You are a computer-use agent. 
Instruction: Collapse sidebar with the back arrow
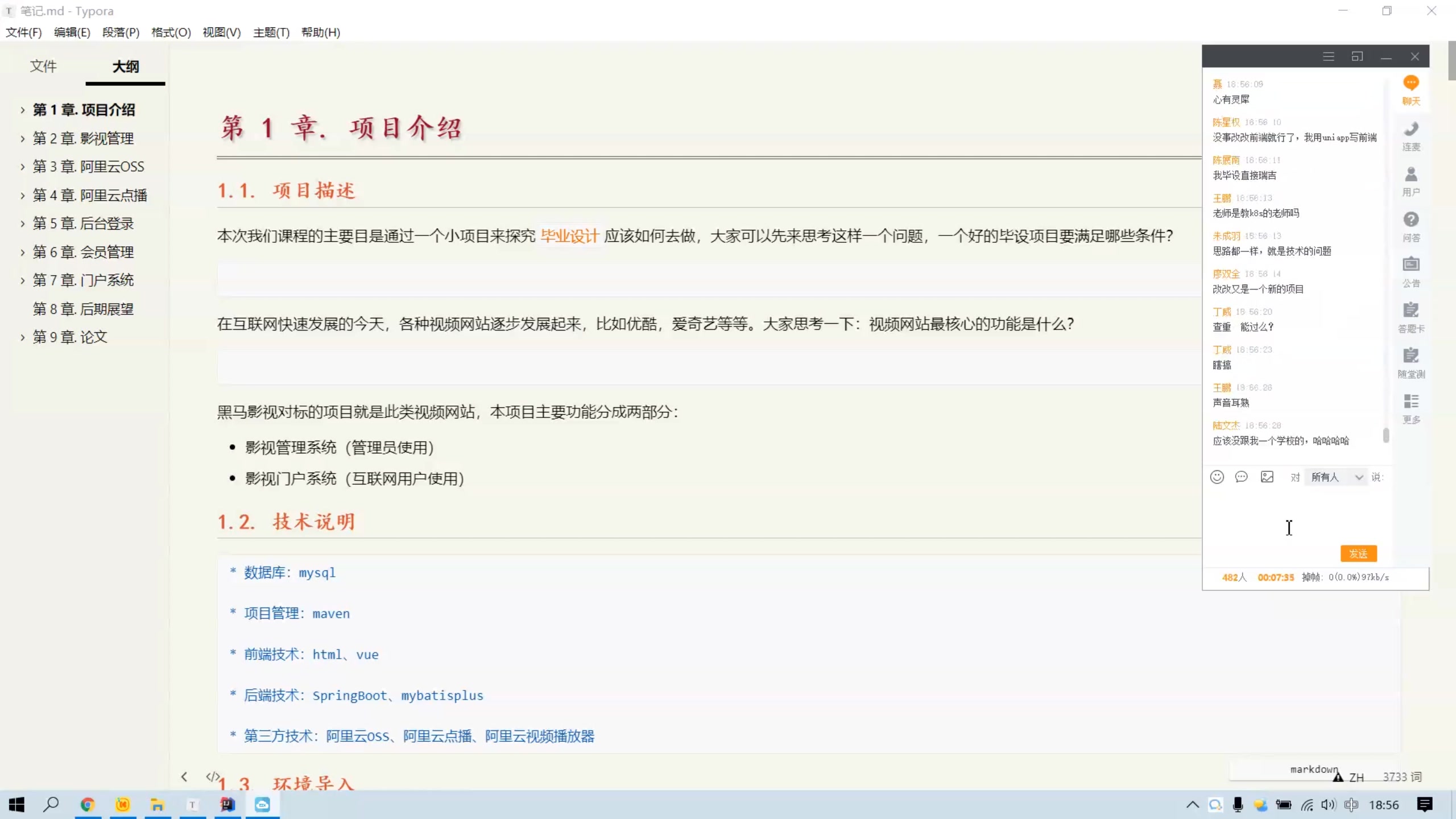[x=184, y=776]
